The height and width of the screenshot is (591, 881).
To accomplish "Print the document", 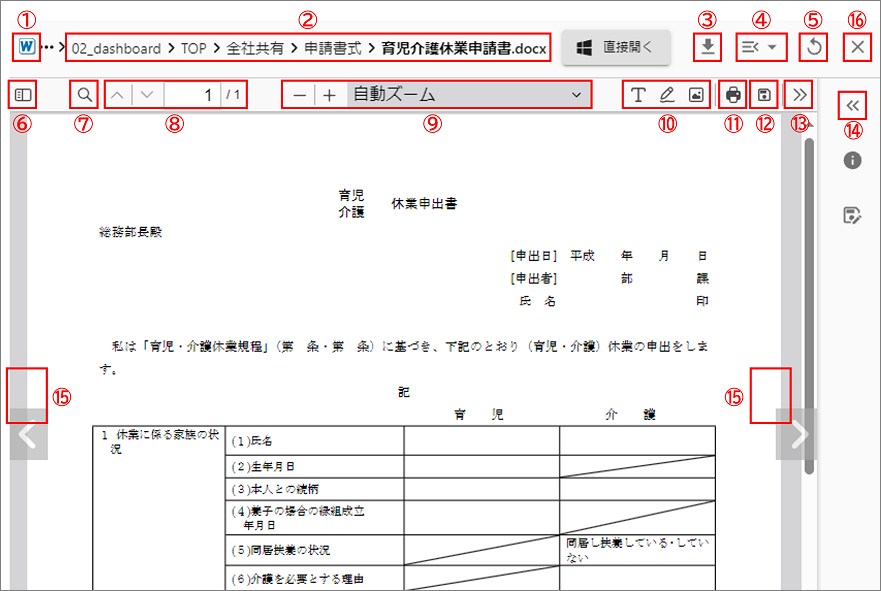I will (734, 95).
